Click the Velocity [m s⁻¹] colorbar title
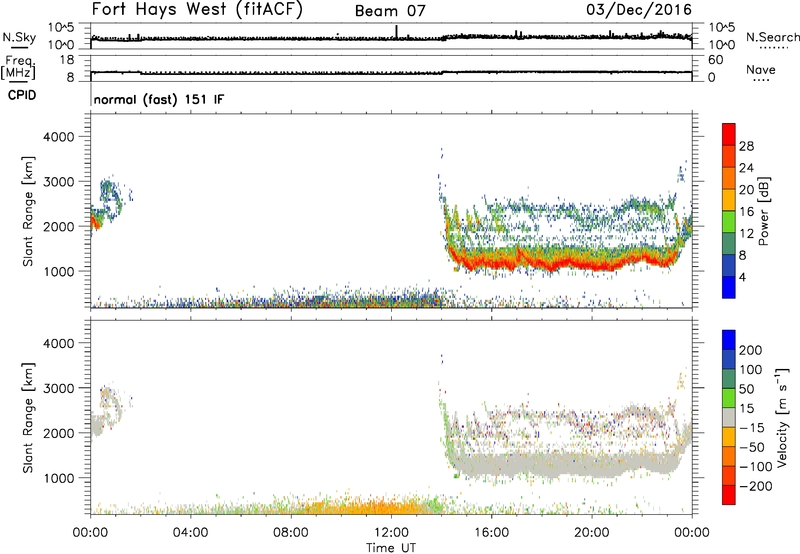The width and height of the screenshot is (800, 554). click(x=781, y=417)
